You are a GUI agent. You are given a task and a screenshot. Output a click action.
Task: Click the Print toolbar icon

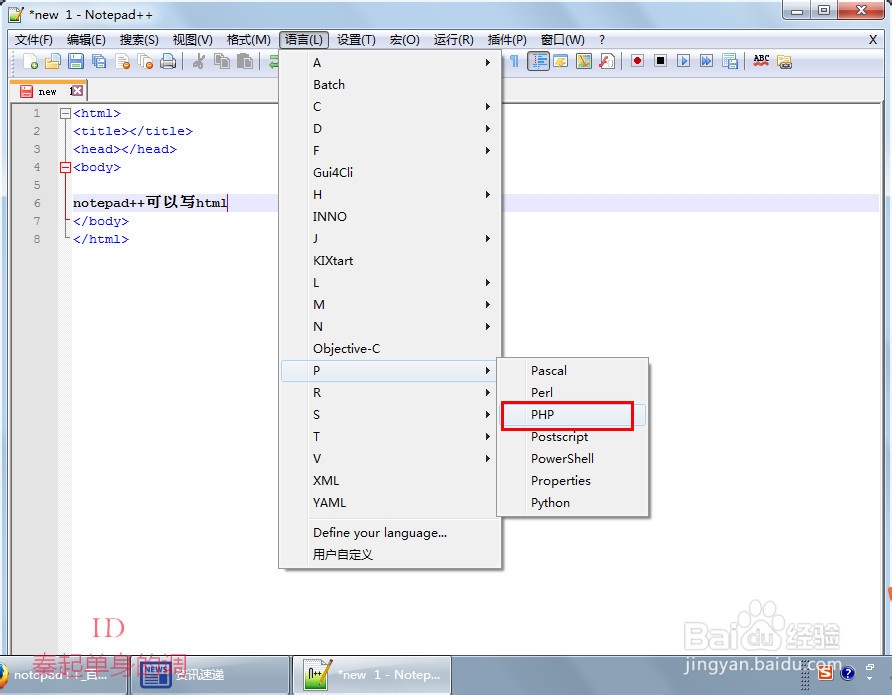coord(168,61)
